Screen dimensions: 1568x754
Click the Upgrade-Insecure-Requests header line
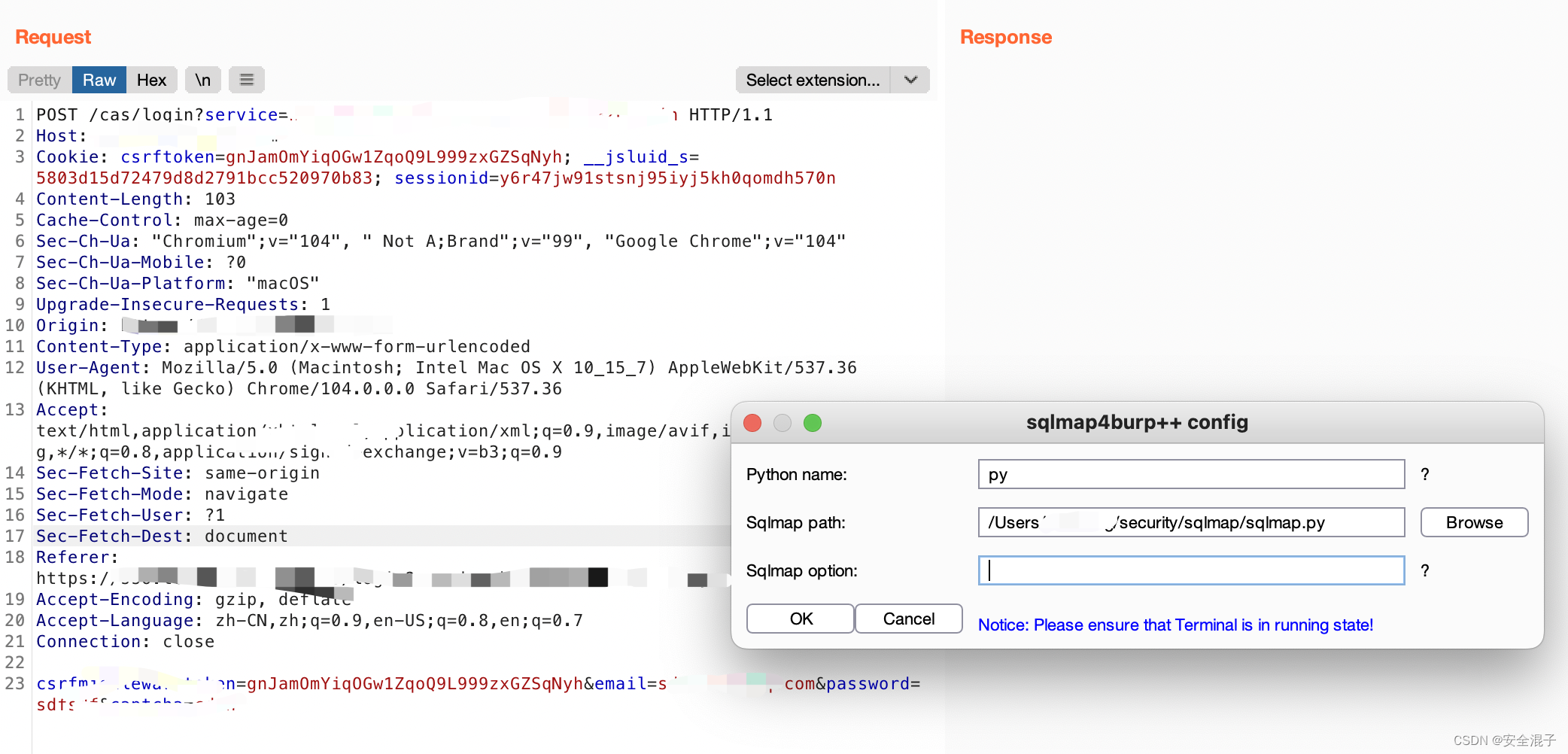(x=183, y=304)
